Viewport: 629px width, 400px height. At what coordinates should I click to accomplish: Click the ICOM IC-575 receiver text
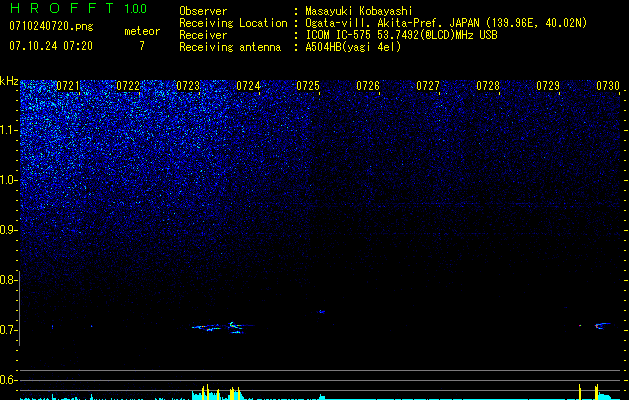[401, 35]
